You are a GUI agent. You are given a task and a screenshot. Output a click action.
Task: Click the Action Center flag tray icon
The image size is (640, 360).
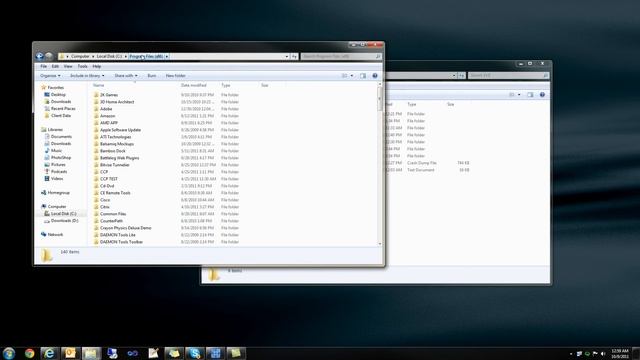(595, 353)
